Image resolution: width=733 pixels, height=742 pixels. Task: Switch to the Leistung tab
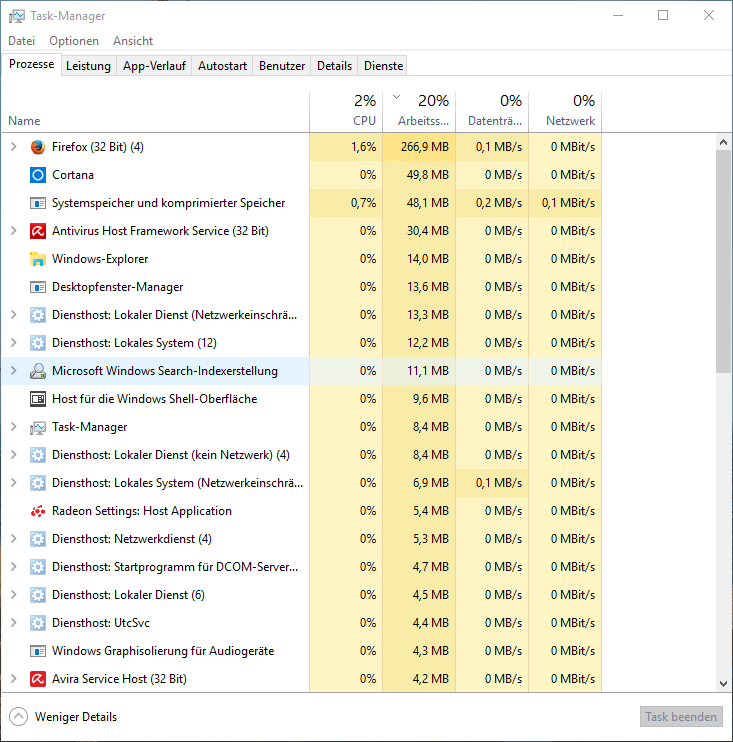pyautogui.click(x=88, y=66)
